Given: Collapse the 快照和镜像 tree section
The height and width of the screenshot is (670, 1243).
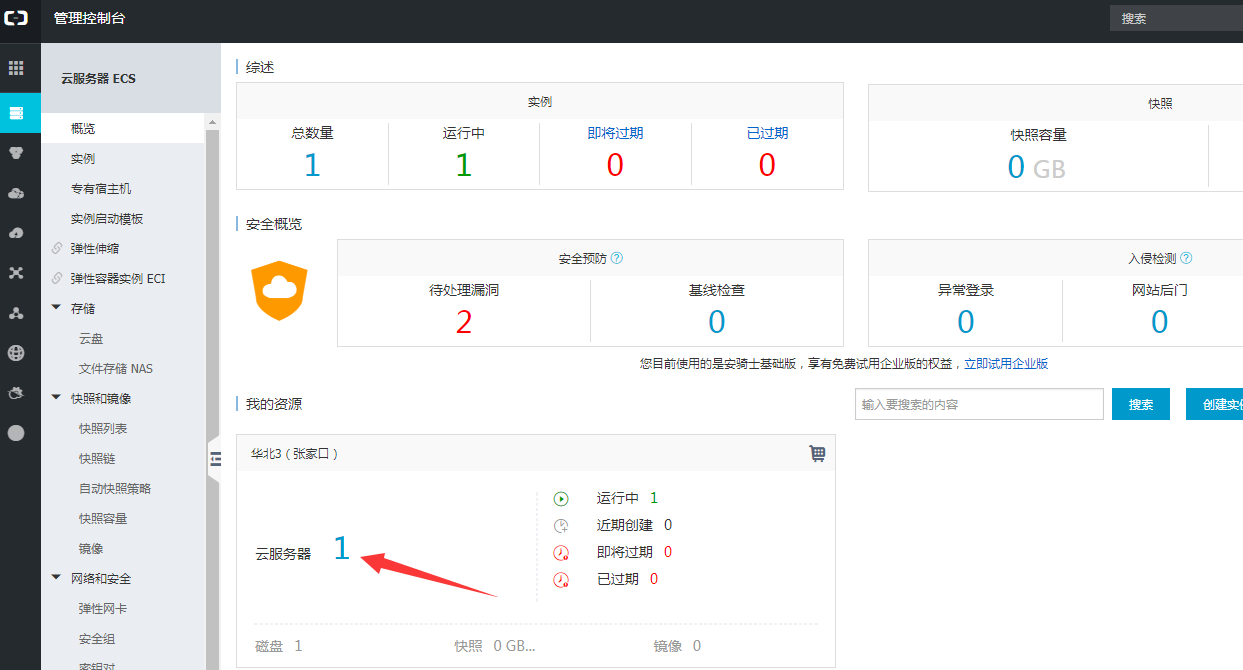Looking at the screenshot, I should (x=56, y=398).
